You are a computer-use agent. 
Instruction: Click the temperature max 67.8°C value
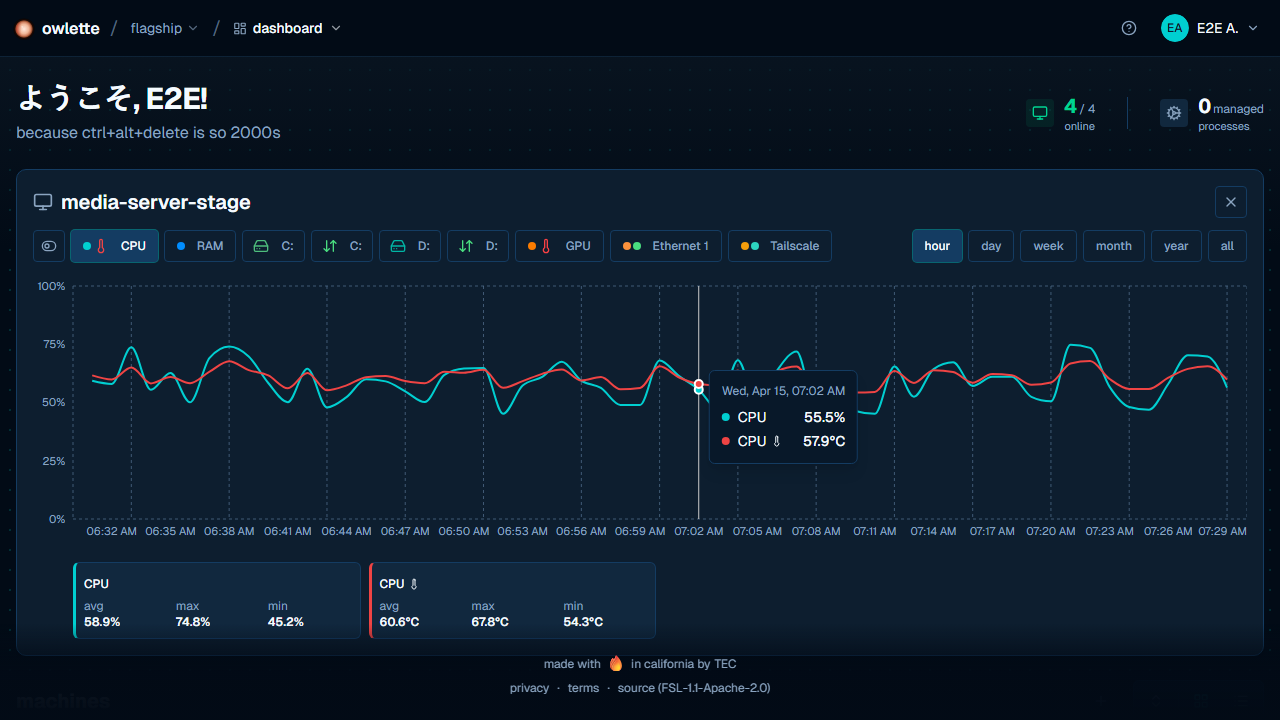tap(491, 622)
